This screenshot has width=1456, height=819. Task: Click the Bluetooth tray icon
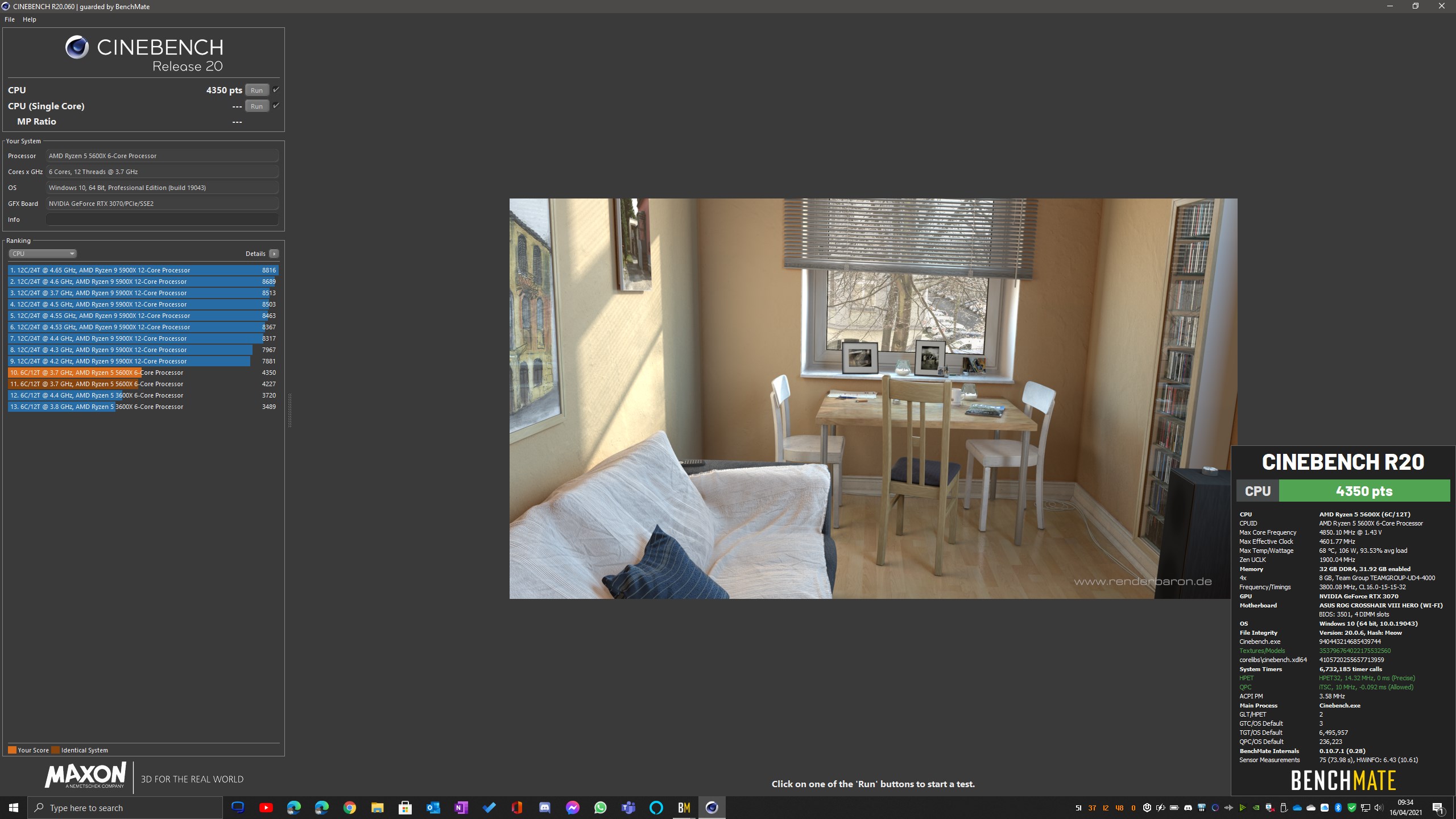1338,808
